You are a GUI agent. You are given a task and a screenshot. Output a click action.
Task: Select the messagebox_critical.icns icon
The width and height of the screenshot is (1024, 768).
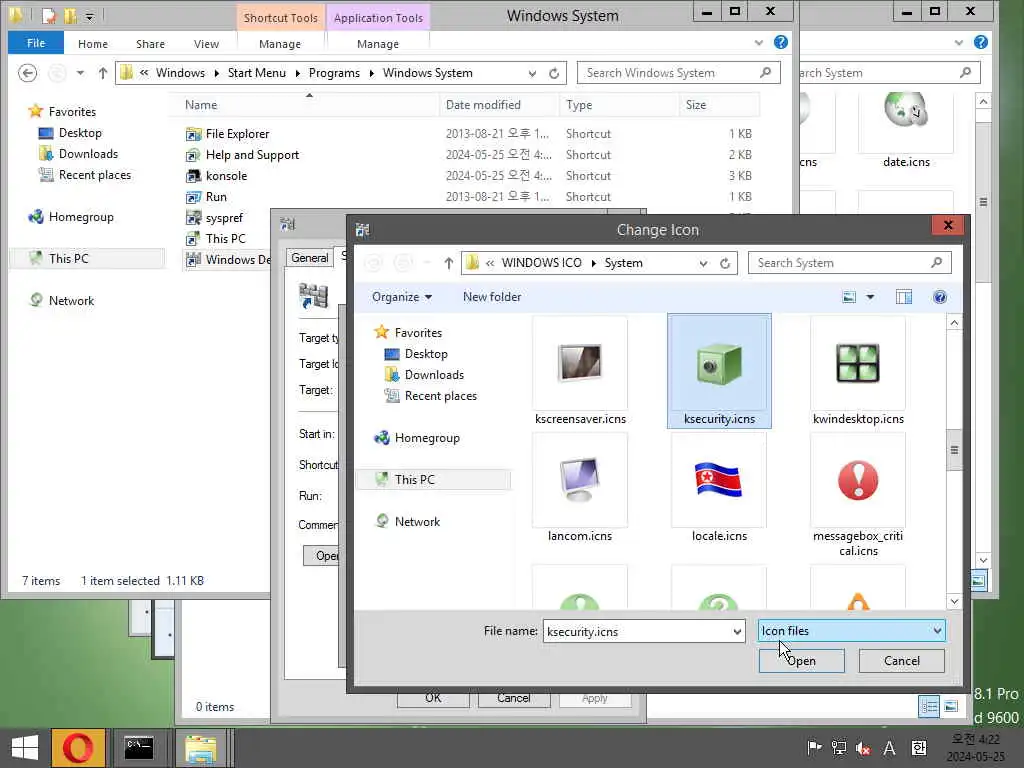point(858,495)
